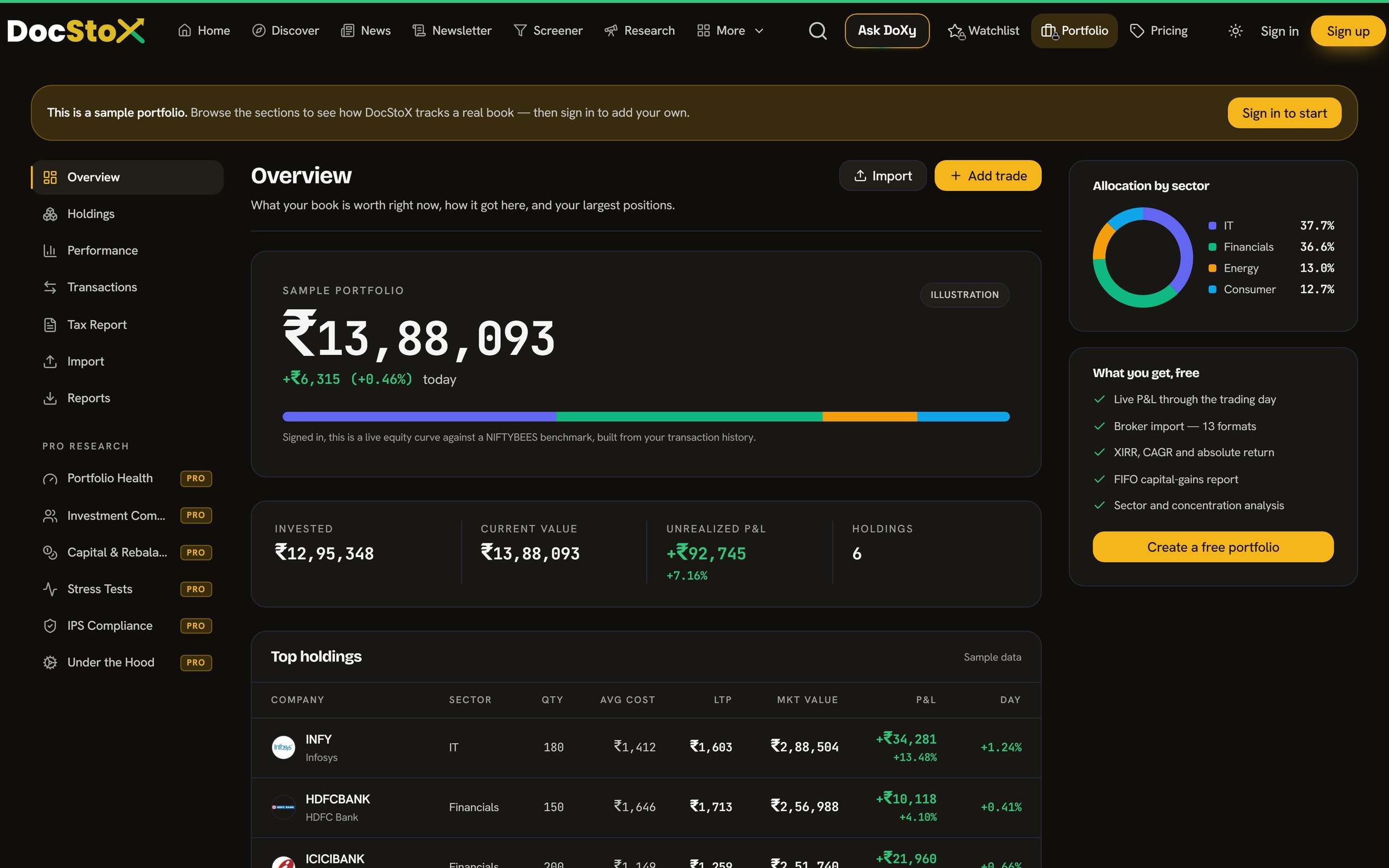This screenshot has height=868, width=1389.
Task: Click the Energy legend entry
Action: (1271, 269)
